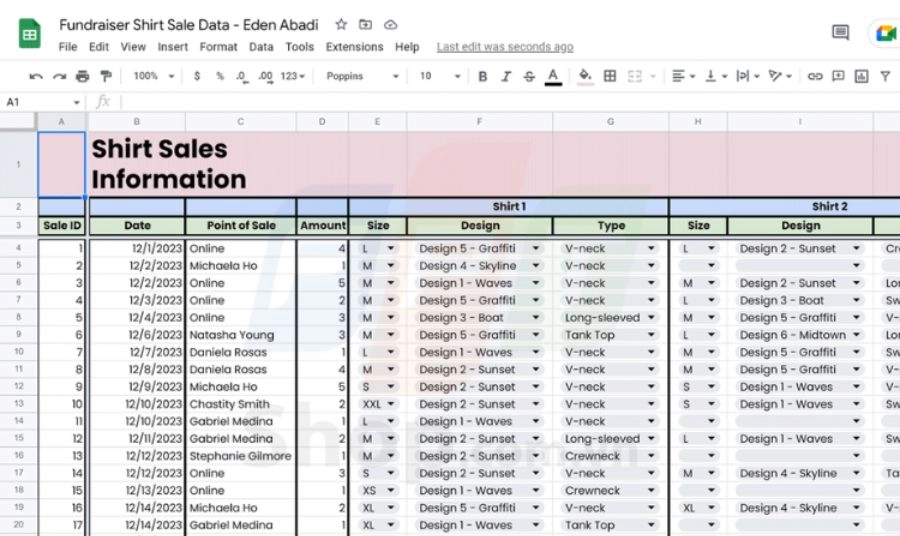The height and width of the screenshot is (536, 900).
Task: Open the font size 10 dropdown
Action: point(440,76)
